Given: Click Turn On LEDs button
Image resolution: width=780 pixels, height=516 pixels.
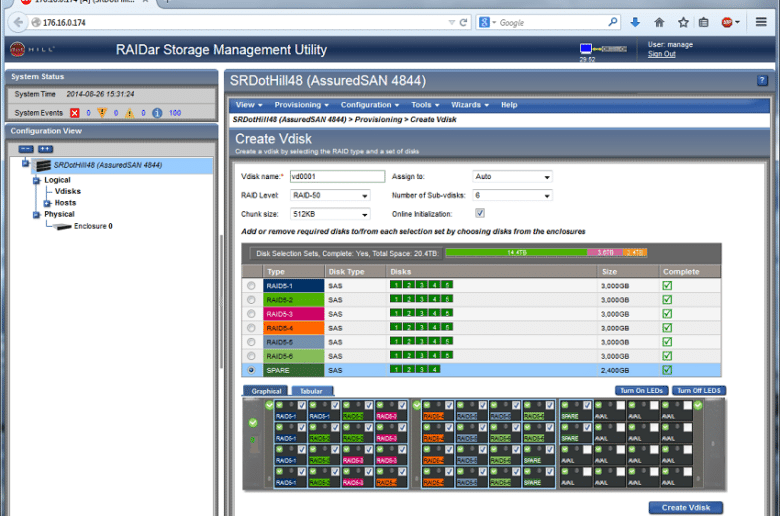Looking at the screenshot, I should (x=641, y=391).
